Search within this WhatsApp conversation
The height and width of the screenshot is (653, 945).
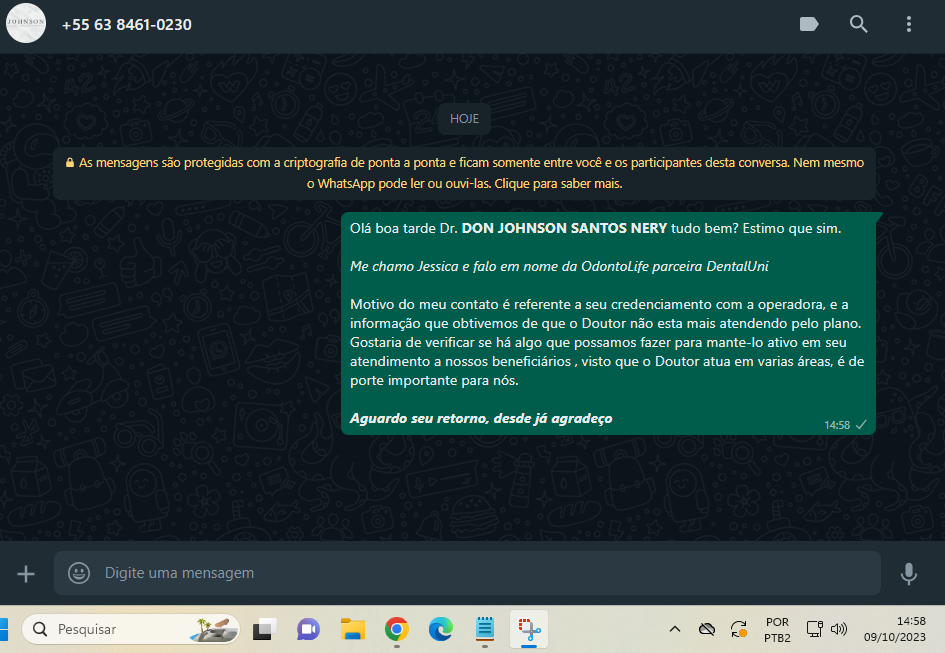tap(859, 24)
